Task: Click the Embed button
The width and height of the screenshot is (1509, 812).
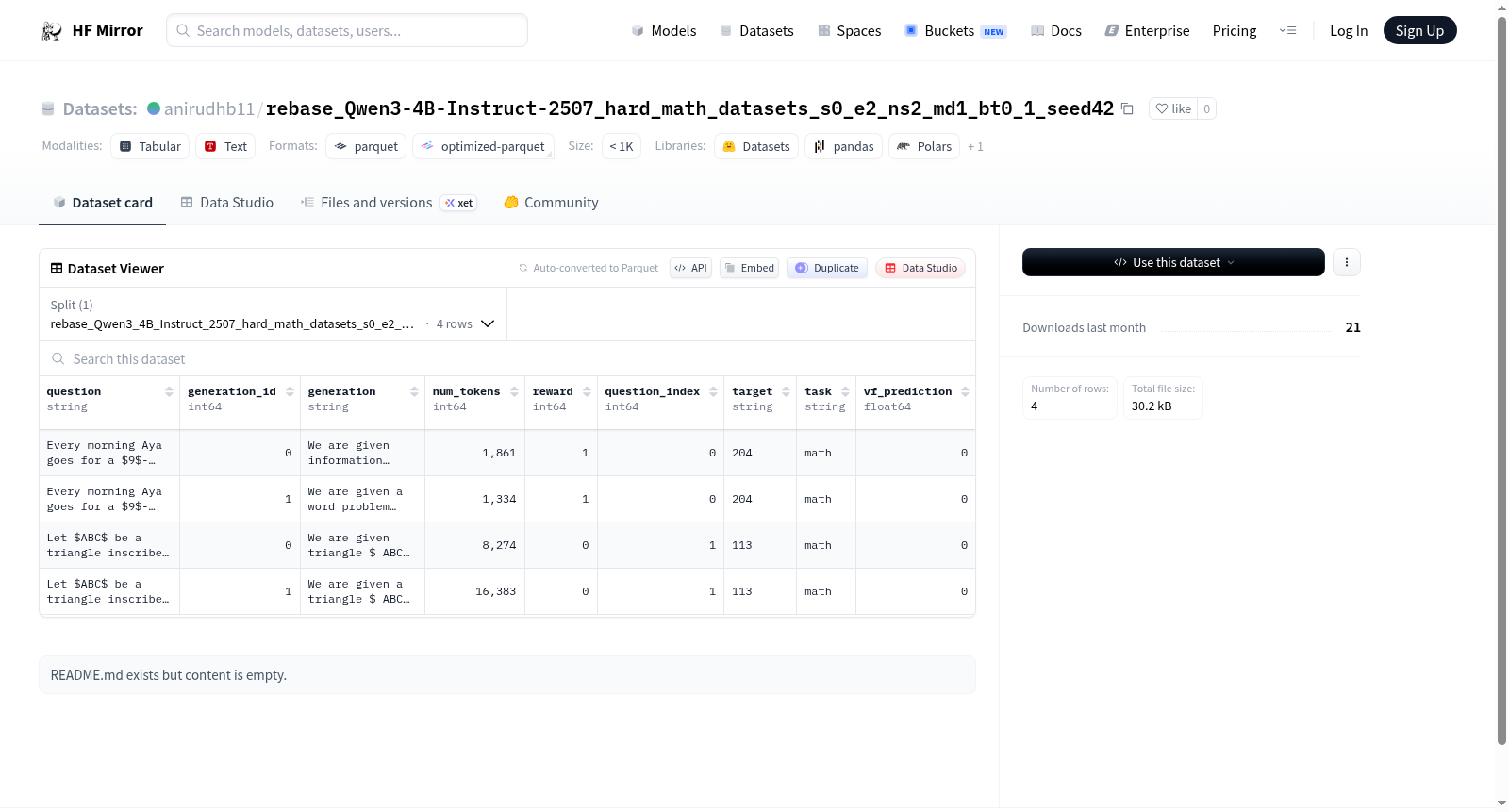Action: coord(750,268)
